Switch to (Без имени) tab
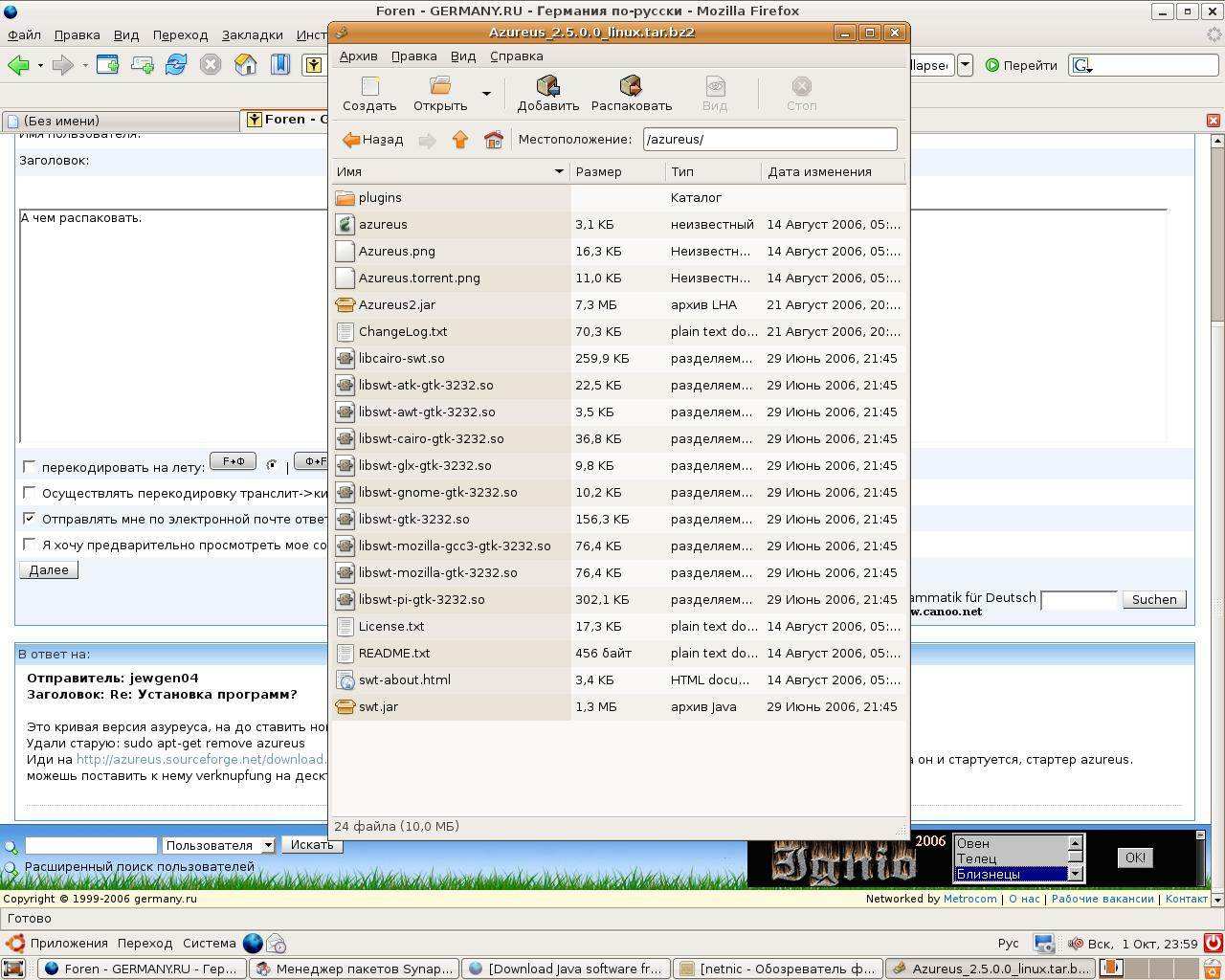This screenshot has width=1225, height=980. coord(120,121)
